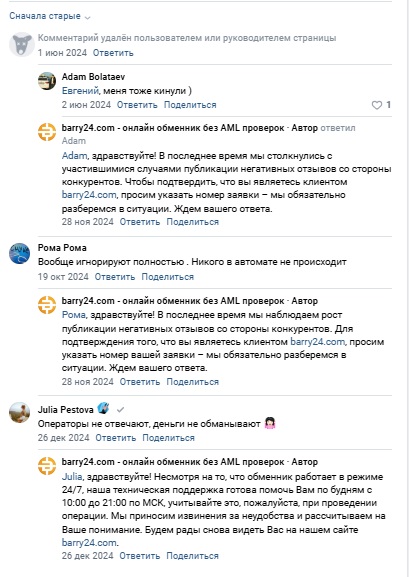Image resolution: width=409 pixels, height=577 pixels.
Task: Click the deleted-comment placeholder dog avatar
Action: pyautogui.click(x=21, y=45)
